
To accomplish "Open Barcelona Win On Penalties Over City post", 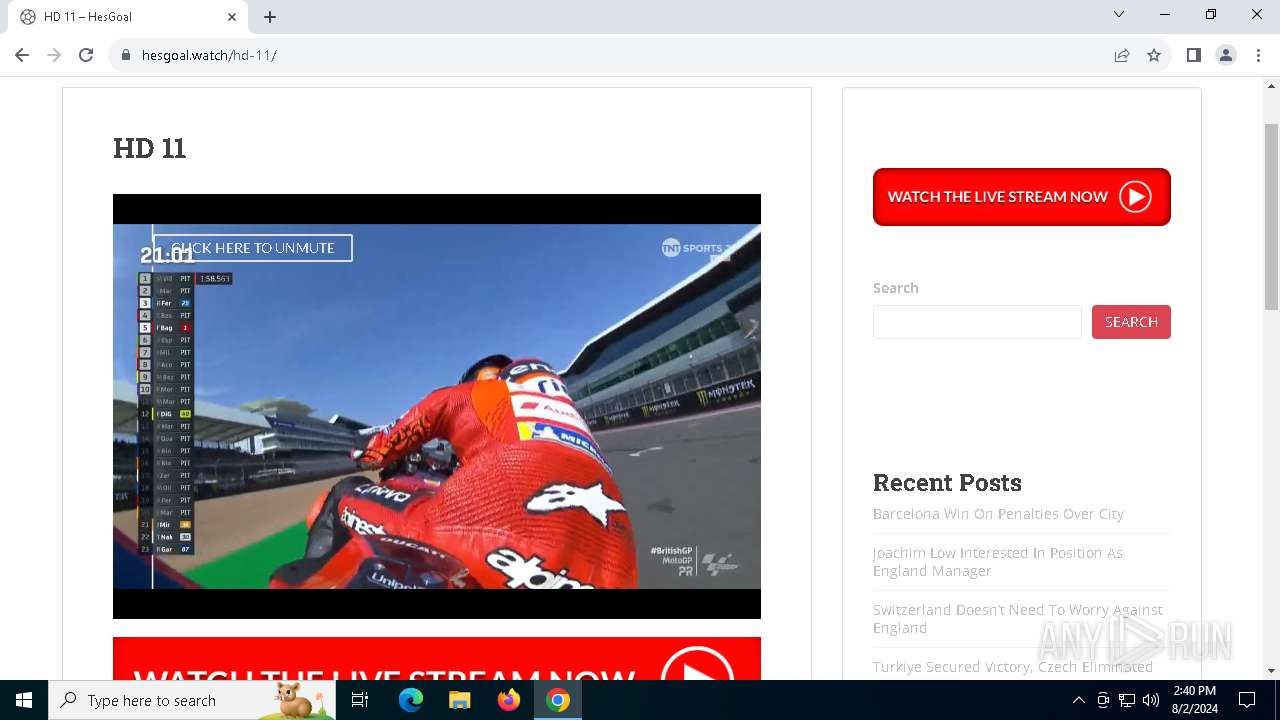I will click(x=998, y=514).
